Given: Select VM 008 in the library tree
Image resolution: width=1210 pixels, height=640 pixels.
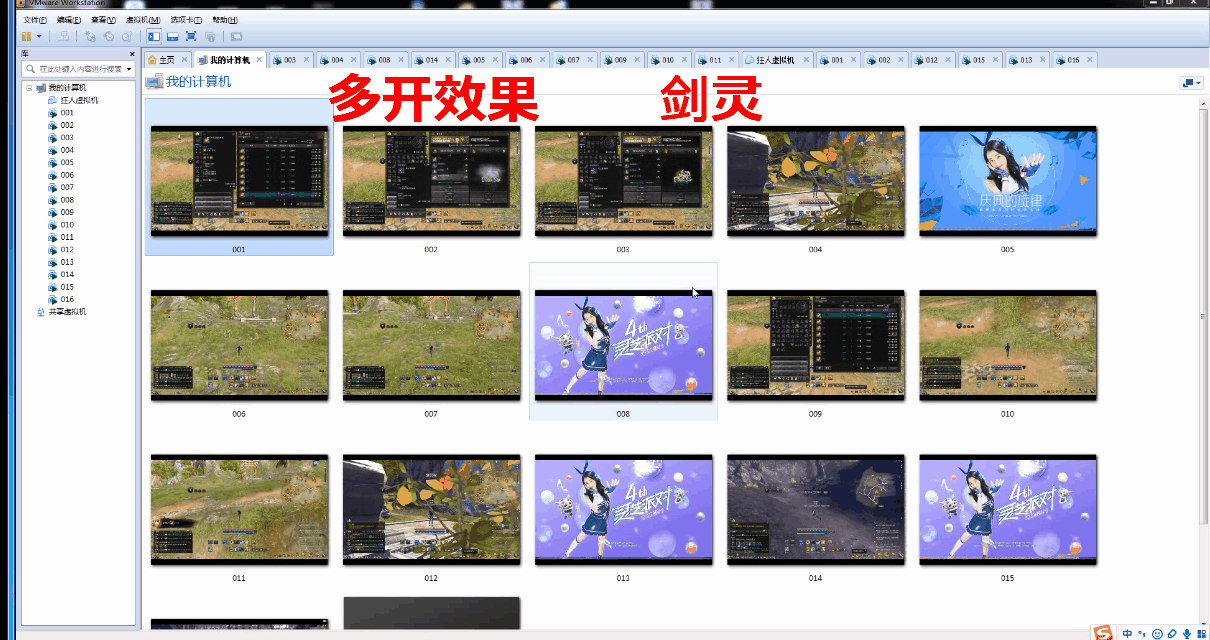Looking at the screenshot, I should pos(67,200).
